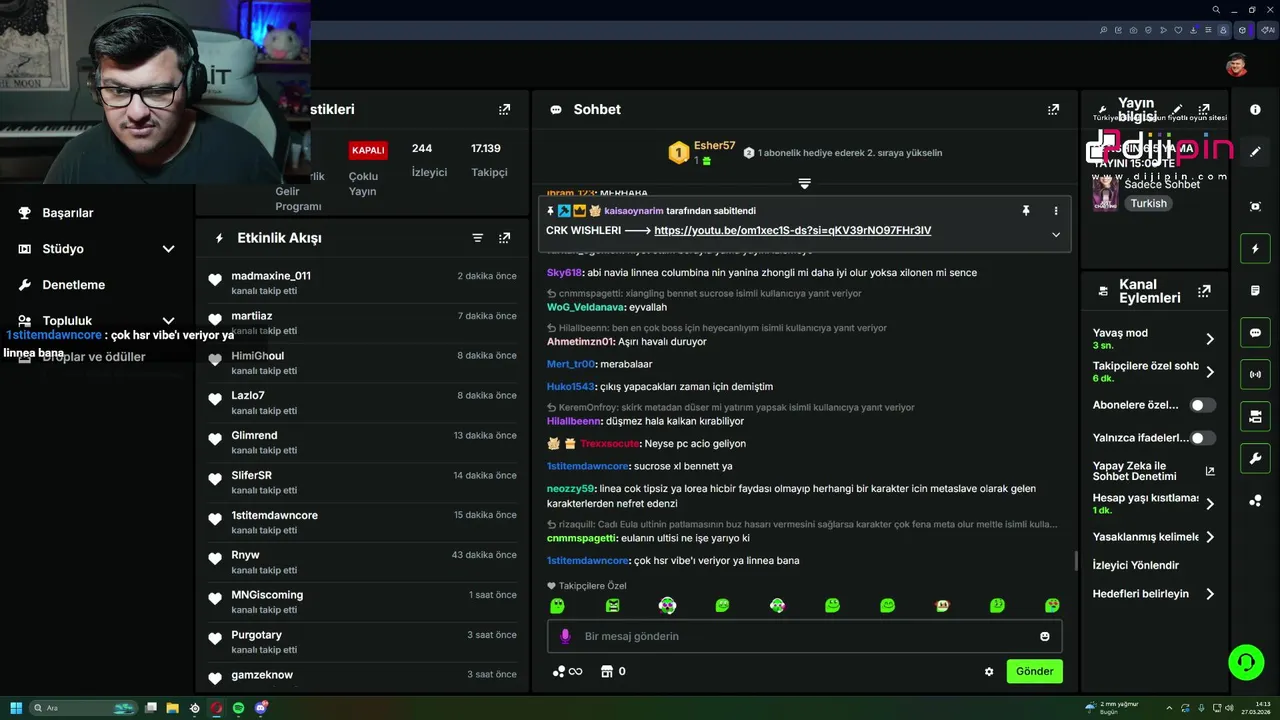Pop out the Etkinlik Akışı panel
1280x720 pixels.
click(504, 238)
